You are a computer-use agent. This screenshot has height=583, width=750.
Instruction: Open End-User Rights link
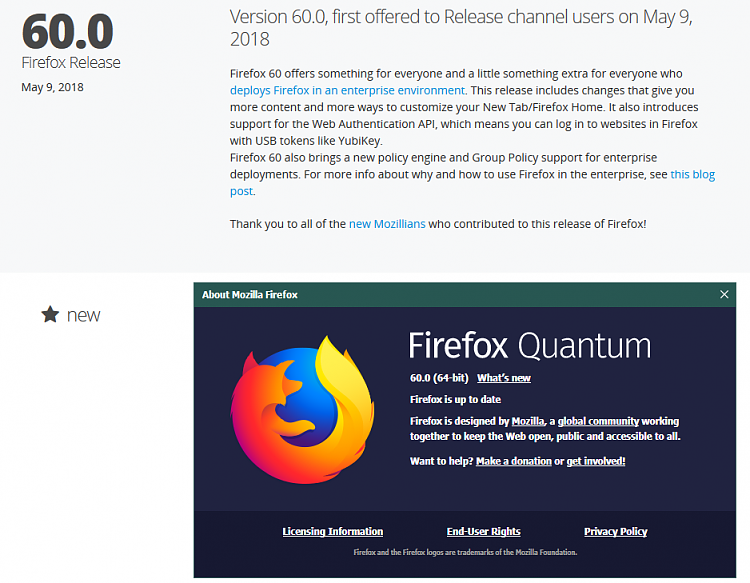pyautogui.click(x=484, y=531)
